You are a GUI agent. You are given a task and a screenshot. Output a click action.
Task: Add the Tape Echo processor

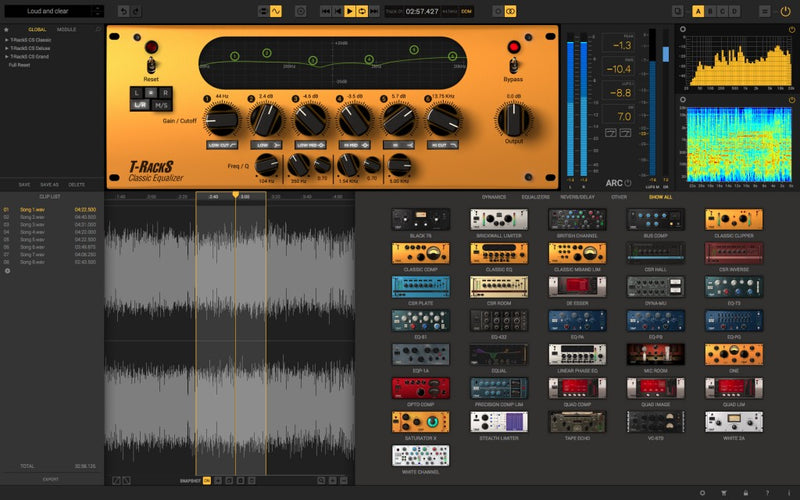pyautogui.click(x=577, y=421)
